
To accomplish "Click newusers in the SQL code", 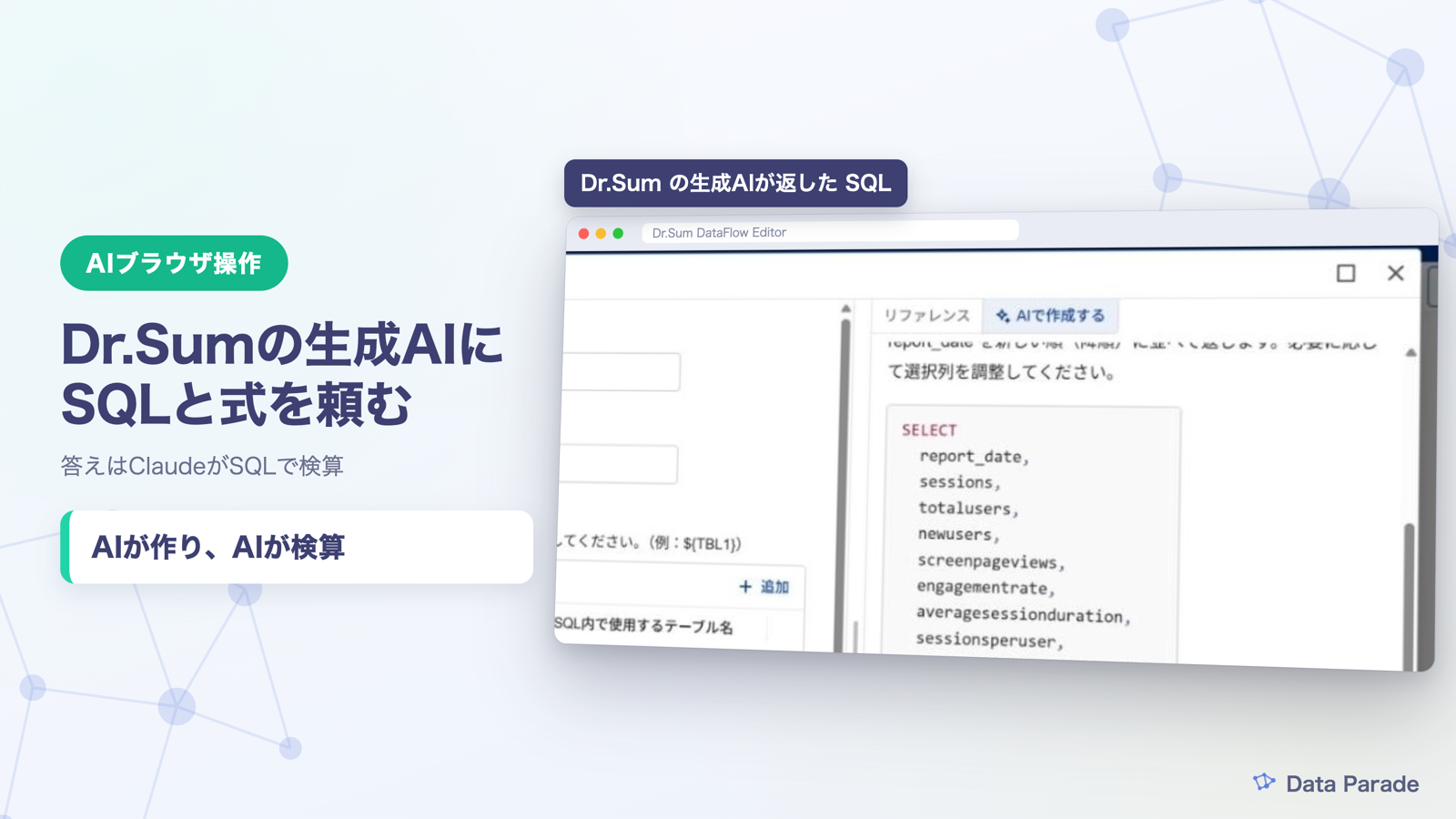I will tap(955, 534).
